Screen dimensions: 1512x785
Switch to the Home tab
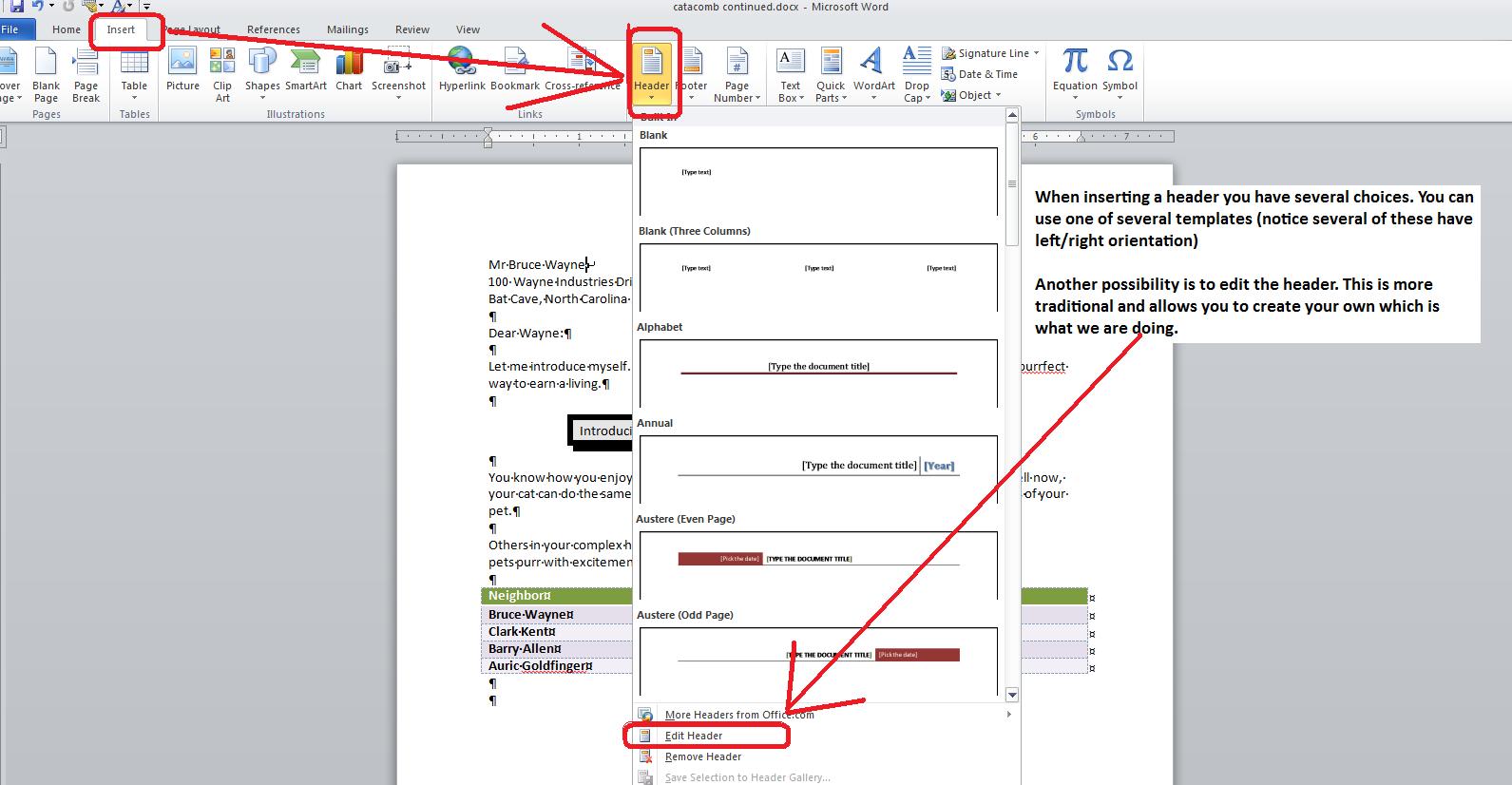click(x=67, y=29)
